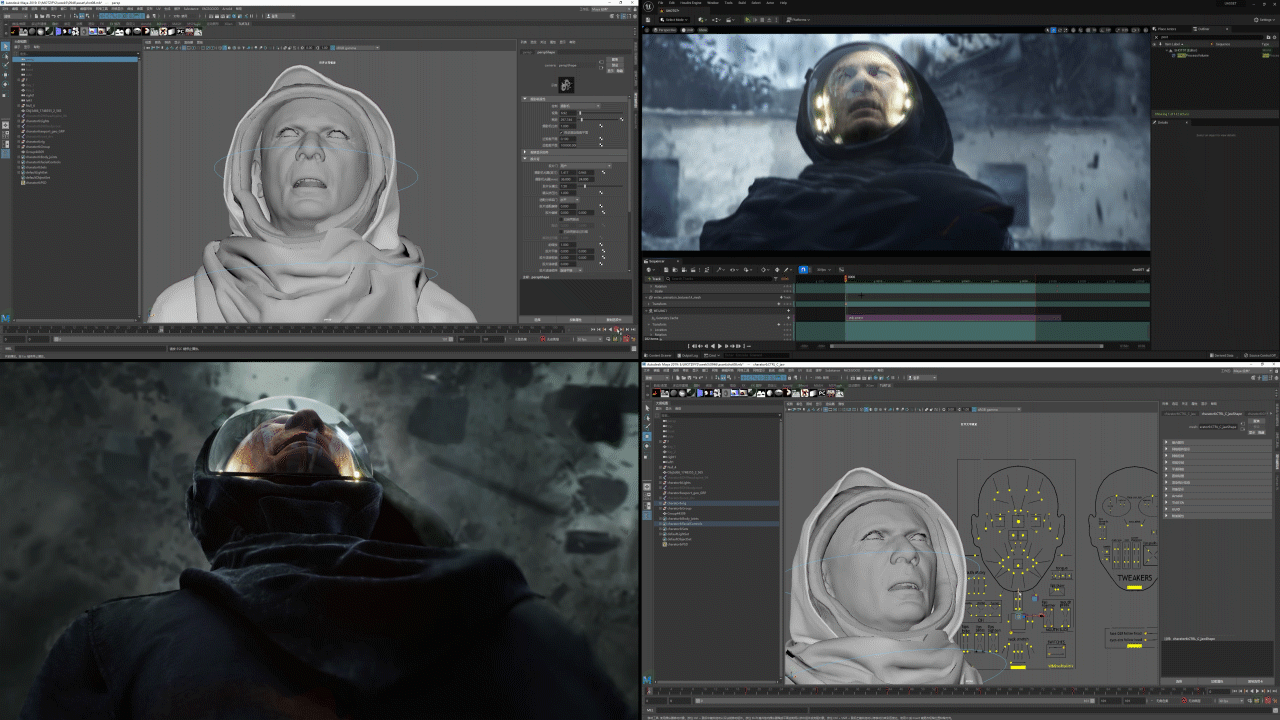The height and width of the screenshot is (720, 1280).
Task: Open the Substance menu in bottom-right Maya window
Action: point(832,370)
